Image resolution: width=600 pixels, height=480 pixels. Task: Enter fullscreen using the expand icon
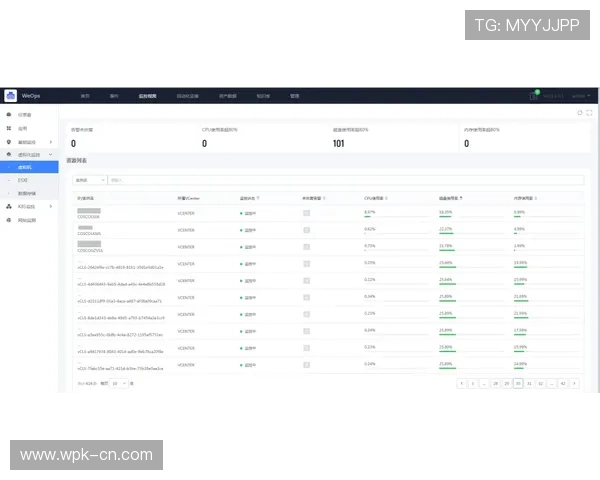pos(589,113)
